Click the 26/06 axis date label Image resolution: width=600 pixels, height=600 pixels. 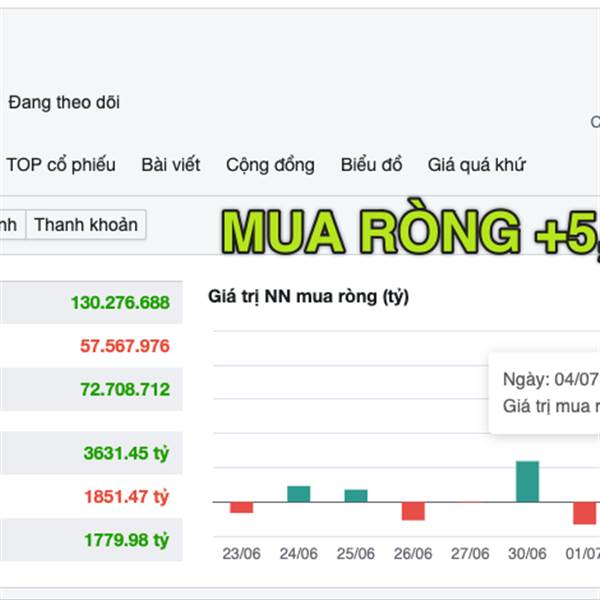(413, 554)
